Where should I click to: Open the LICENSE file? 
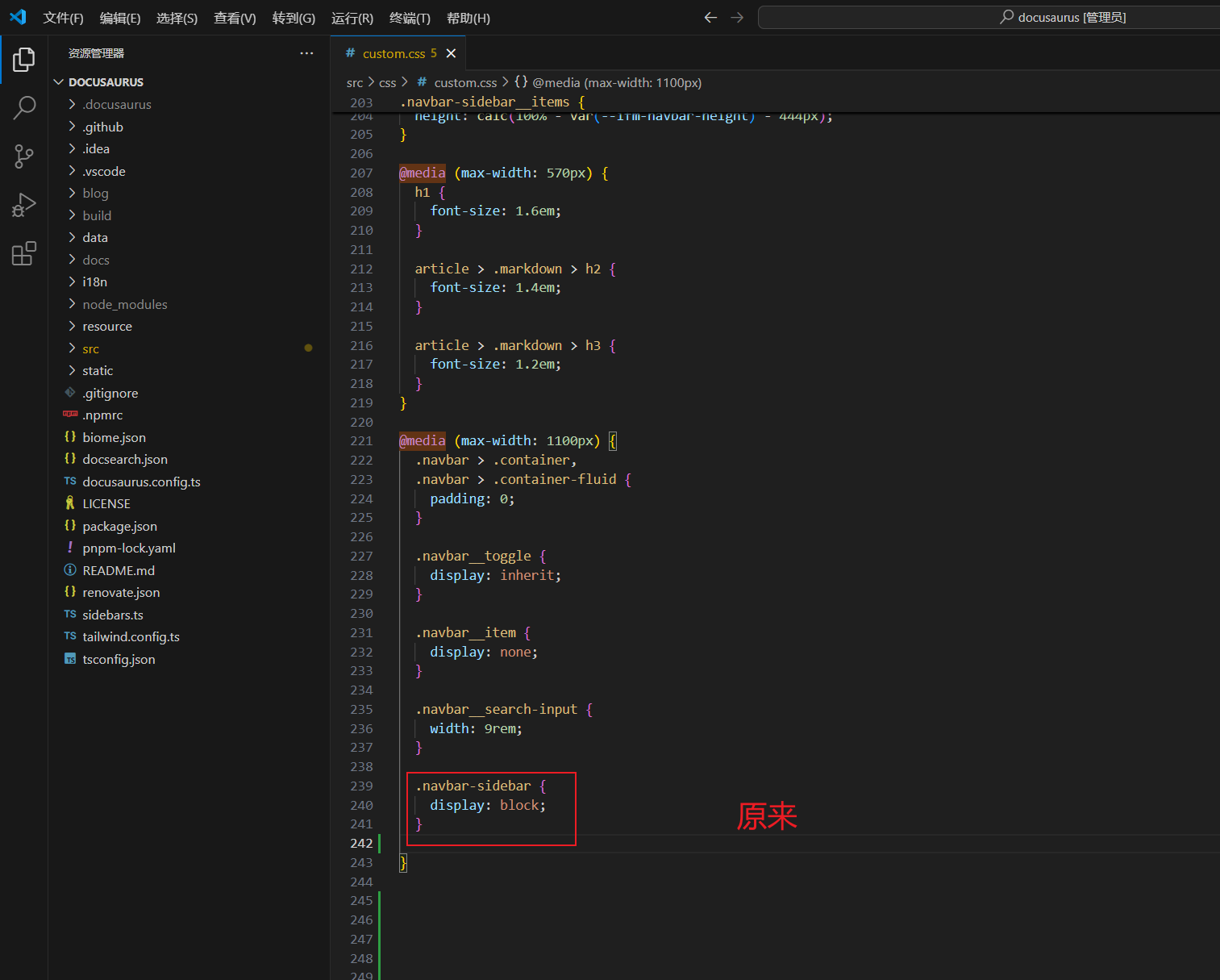click(x=189, y=503)
